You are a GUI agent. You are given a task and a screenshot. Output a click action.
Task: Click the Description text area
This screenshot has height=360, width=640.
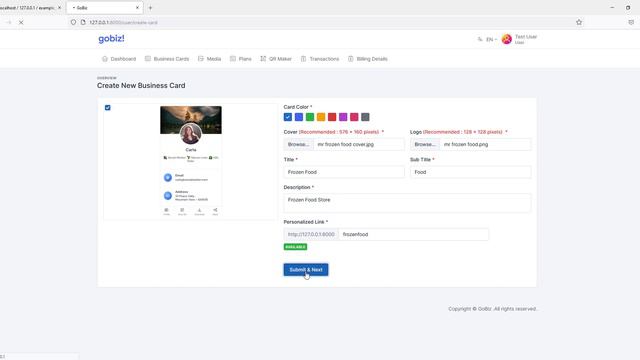(407, 203)
